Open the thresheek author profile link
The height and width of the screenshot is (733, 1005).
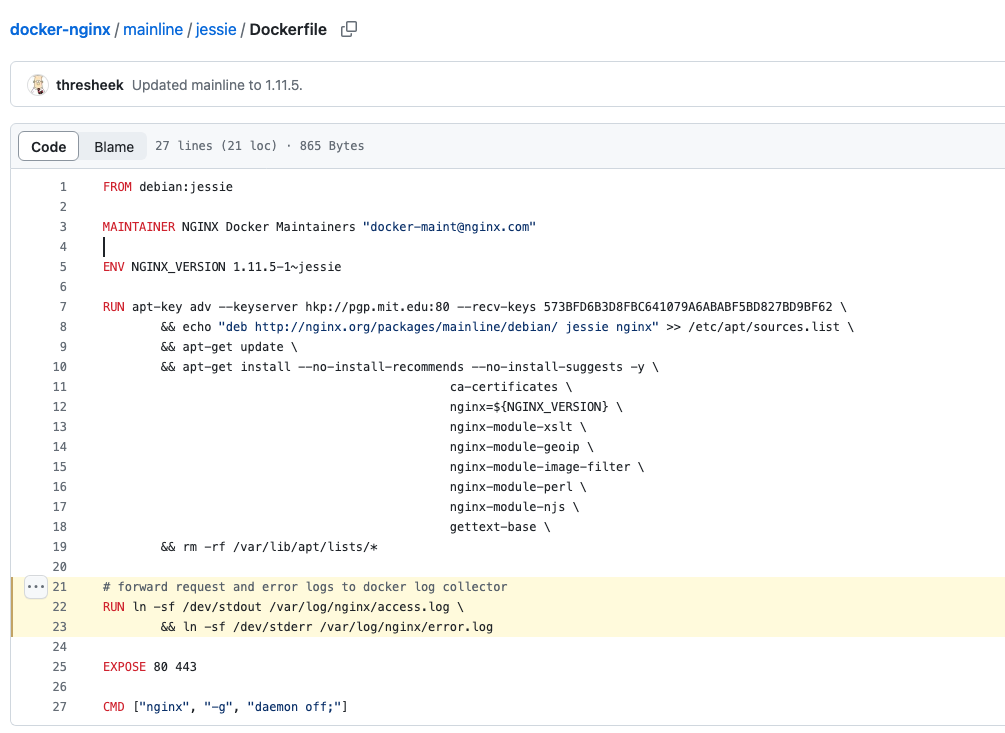(90, 85)
